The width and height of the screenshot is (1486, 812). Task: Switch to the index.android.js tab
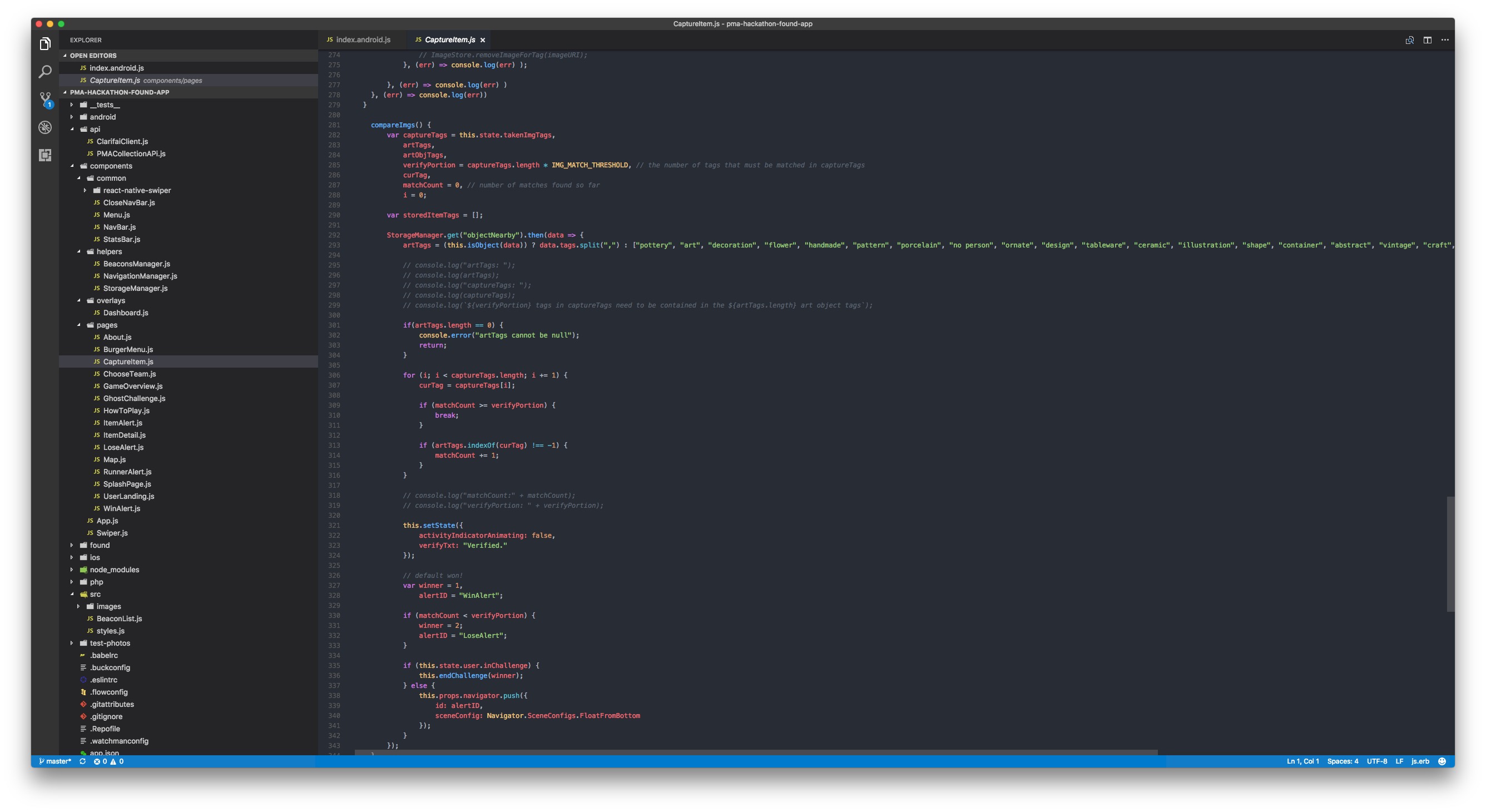pos(363,40)
